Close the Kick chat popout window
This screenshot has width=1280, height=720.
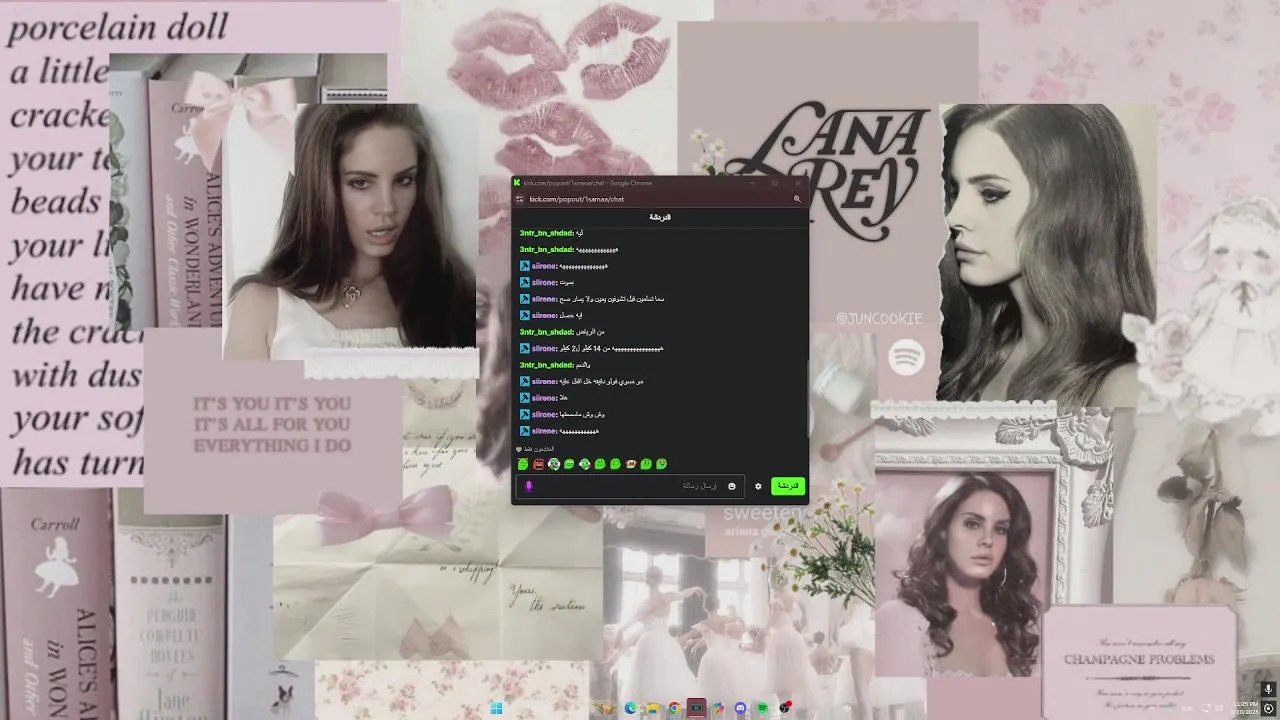point(797,183)
